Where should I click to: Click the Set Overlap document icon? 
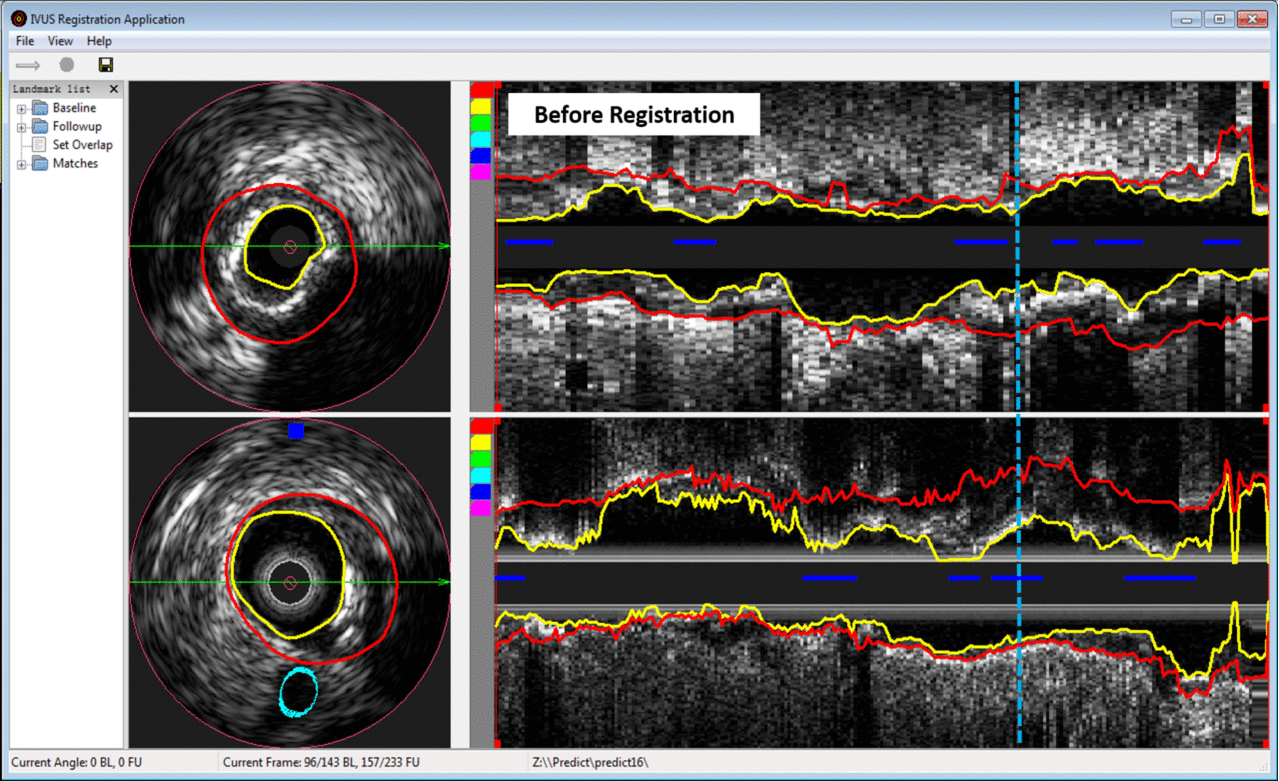(x=39, y=145)
